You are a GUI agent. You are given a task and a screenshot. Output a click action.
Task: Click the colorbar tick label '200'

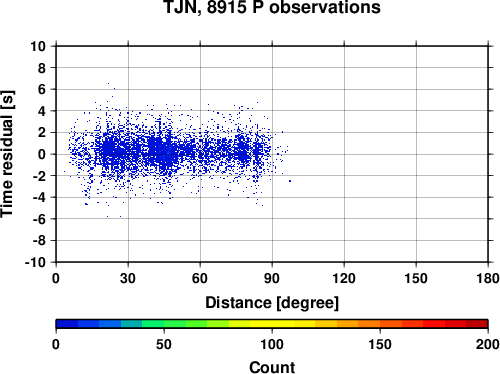click(x=488, y=344)
